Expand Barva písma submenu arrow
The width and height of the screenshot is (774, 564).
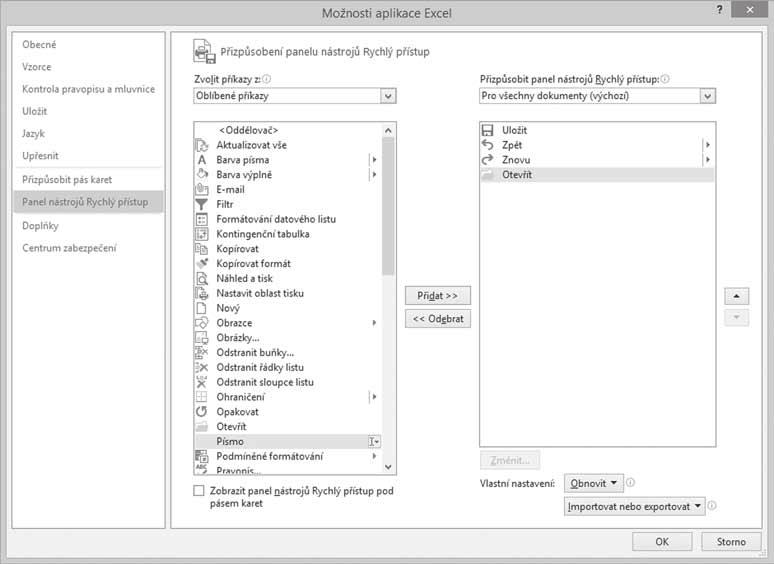click(374, 160)
